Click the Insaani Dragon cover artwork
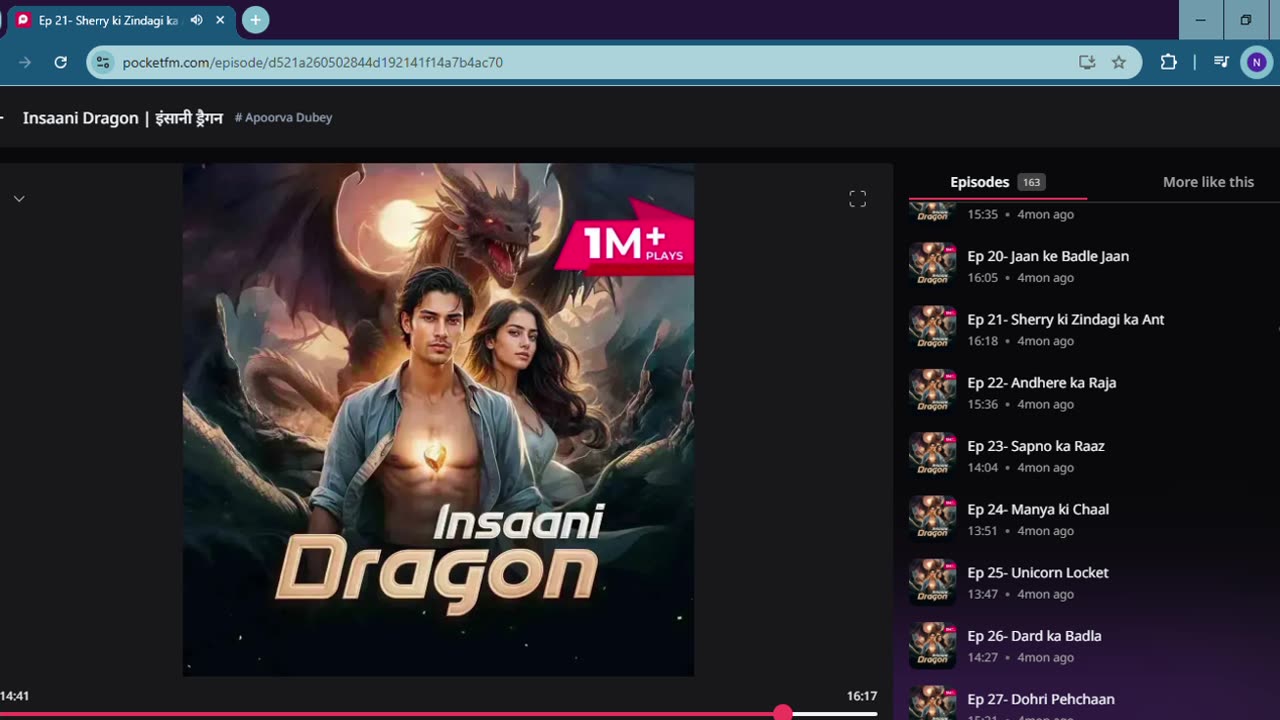 click(438, 420)
